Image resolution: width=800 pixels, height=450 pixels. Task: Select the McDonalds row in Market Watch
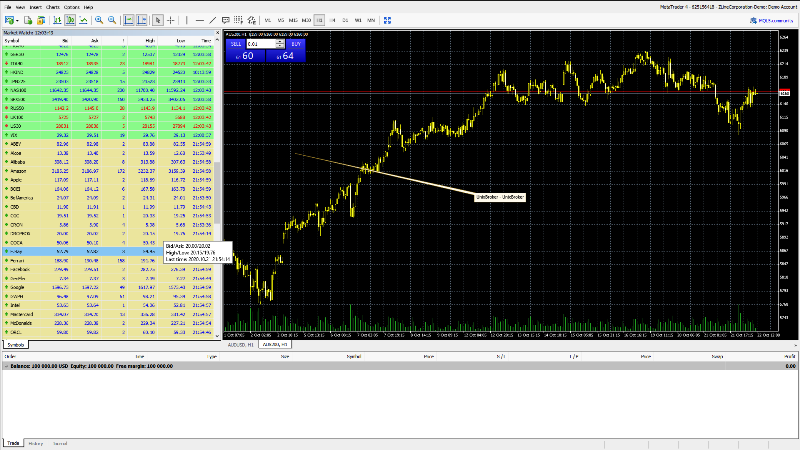108,323
